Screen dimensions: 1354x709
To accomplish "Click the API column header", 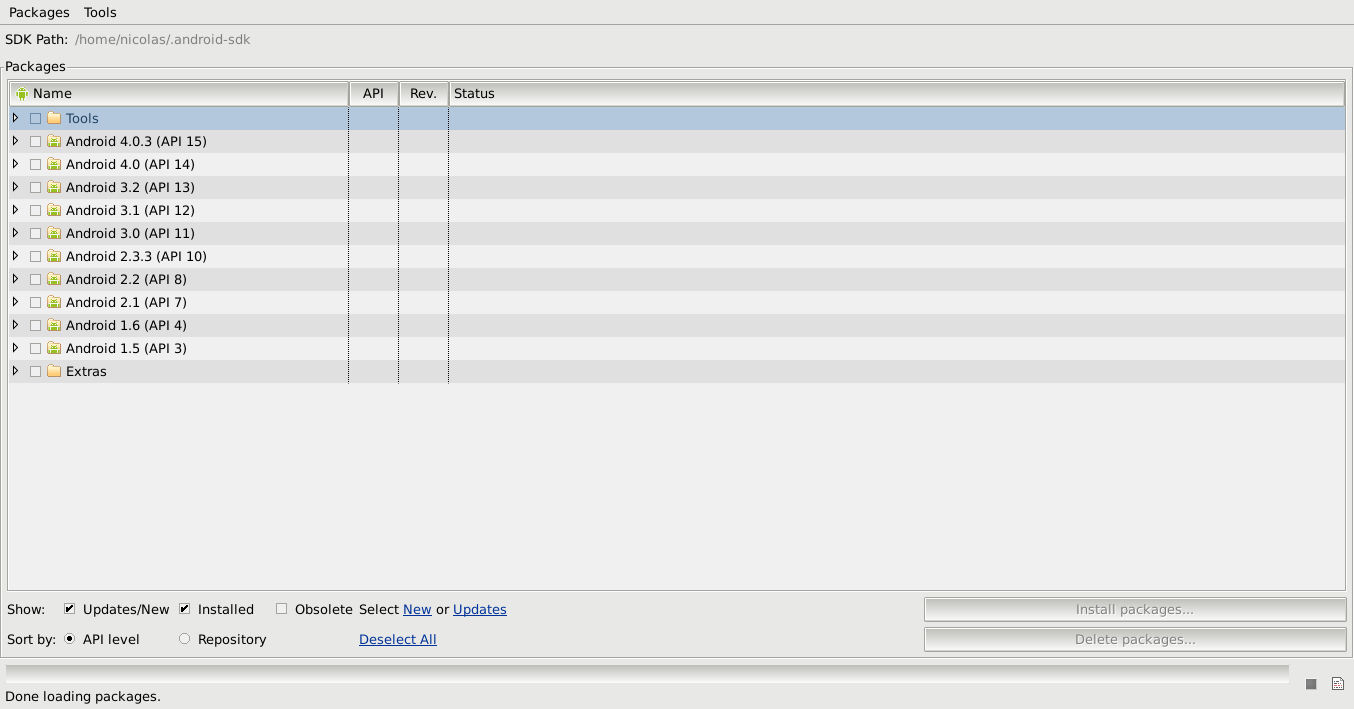I will [x=373, y=93].
